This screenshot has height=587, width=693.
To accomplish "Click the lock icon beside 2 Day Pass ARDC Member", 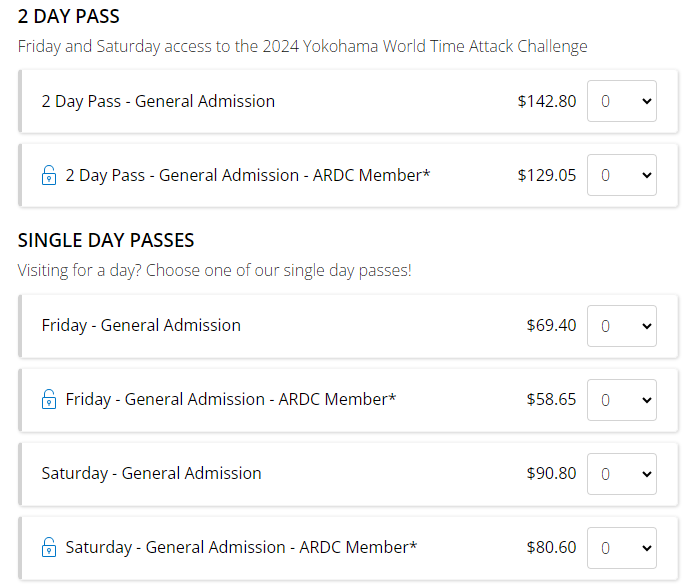I will coord(48,176).
